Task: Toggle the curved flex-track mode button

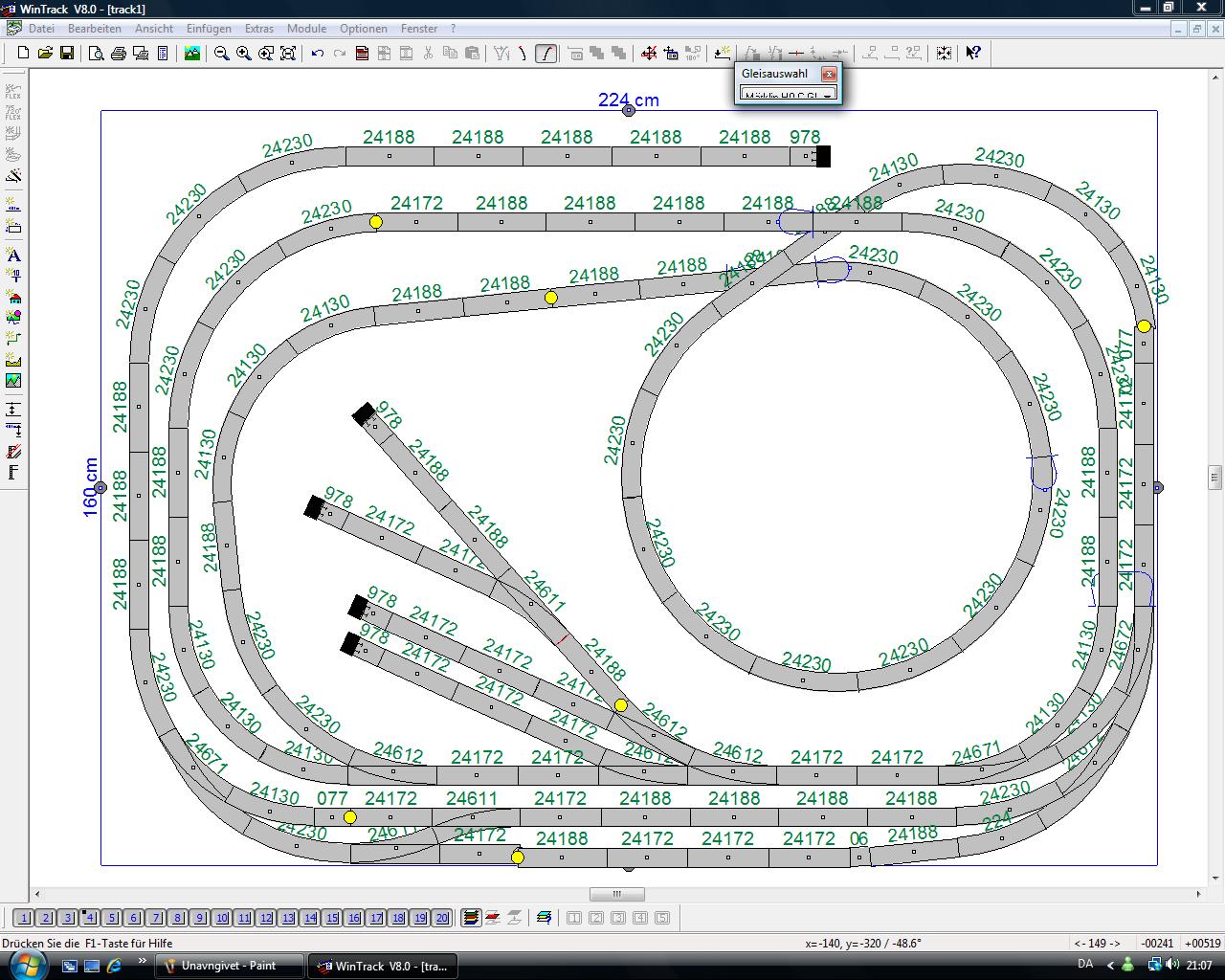Action: tap(546, 54)
